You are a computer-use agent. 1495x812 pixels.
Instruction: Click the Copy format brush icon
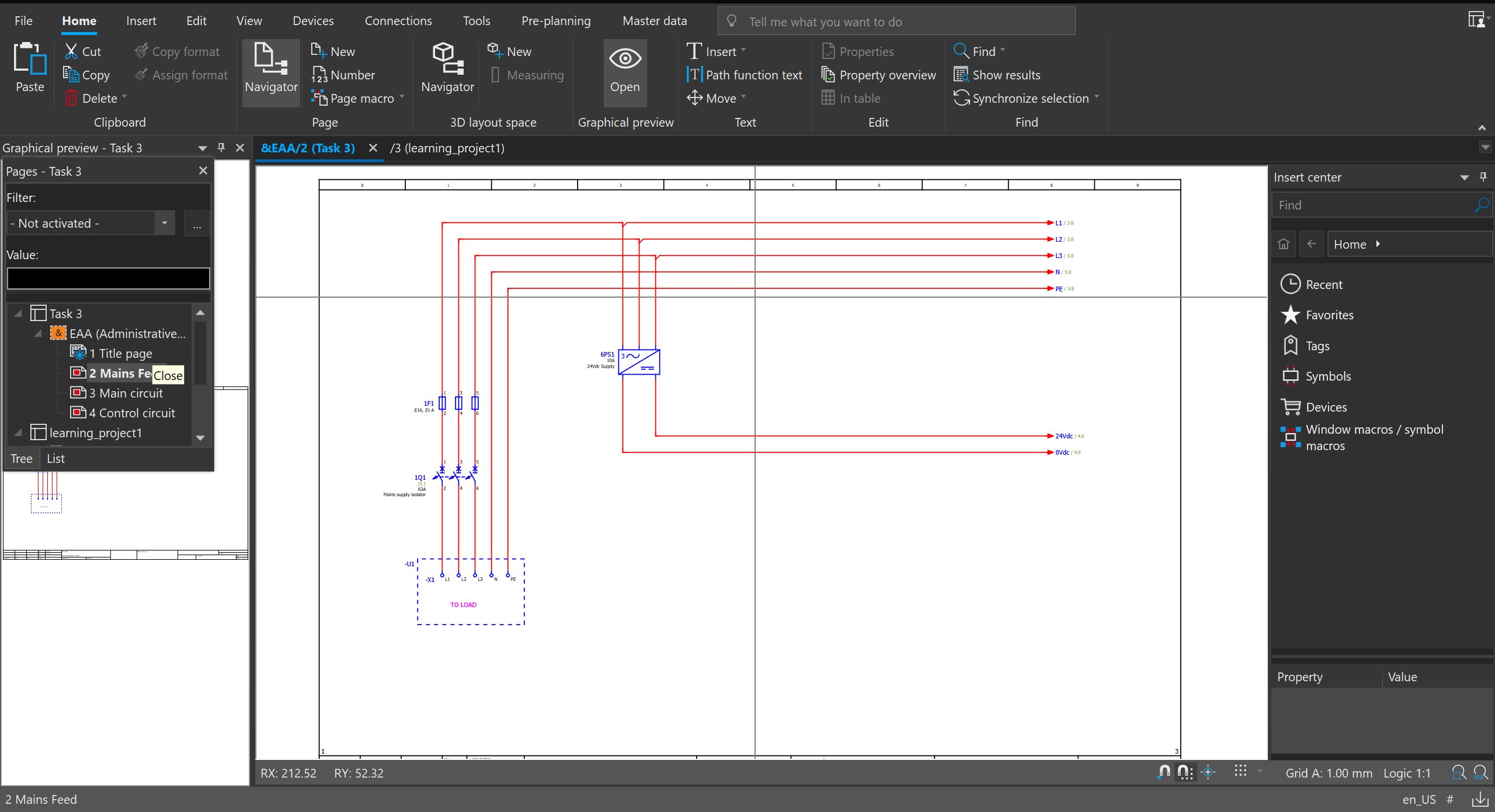pyautogui.click(x=141, y=51)
